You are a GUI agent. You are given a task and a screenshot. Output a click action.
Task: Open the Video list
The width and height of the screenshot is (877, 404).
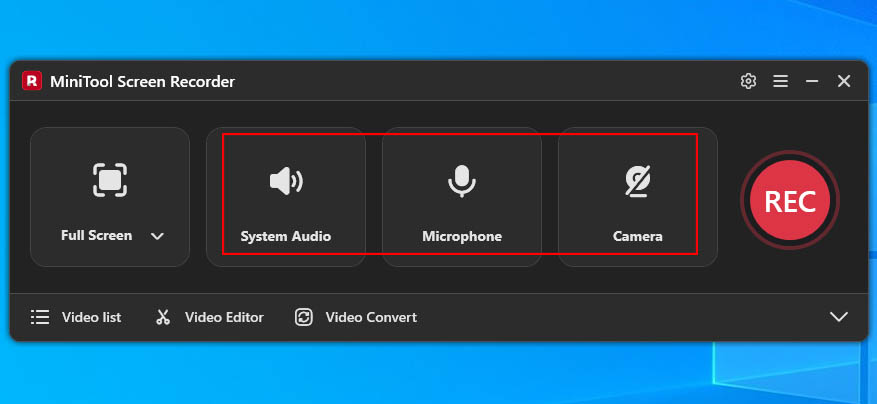pyautogui.click(x=76, y=317)
